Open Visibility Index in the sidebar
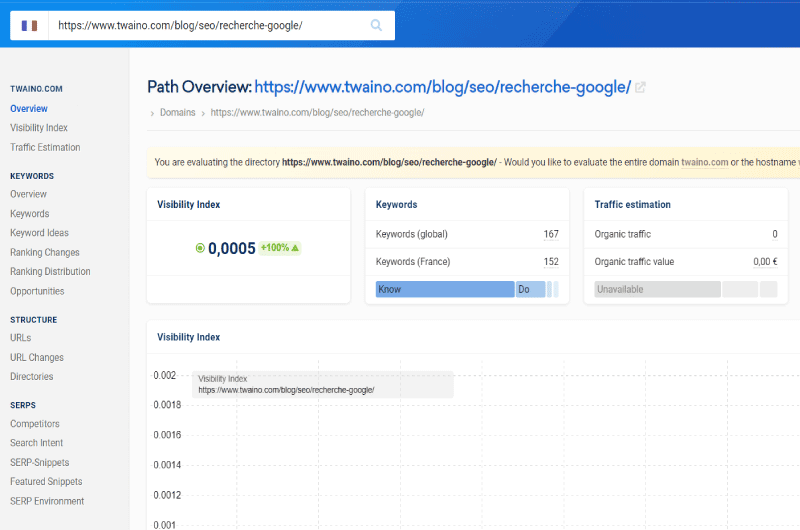 [x=39, y=128]
